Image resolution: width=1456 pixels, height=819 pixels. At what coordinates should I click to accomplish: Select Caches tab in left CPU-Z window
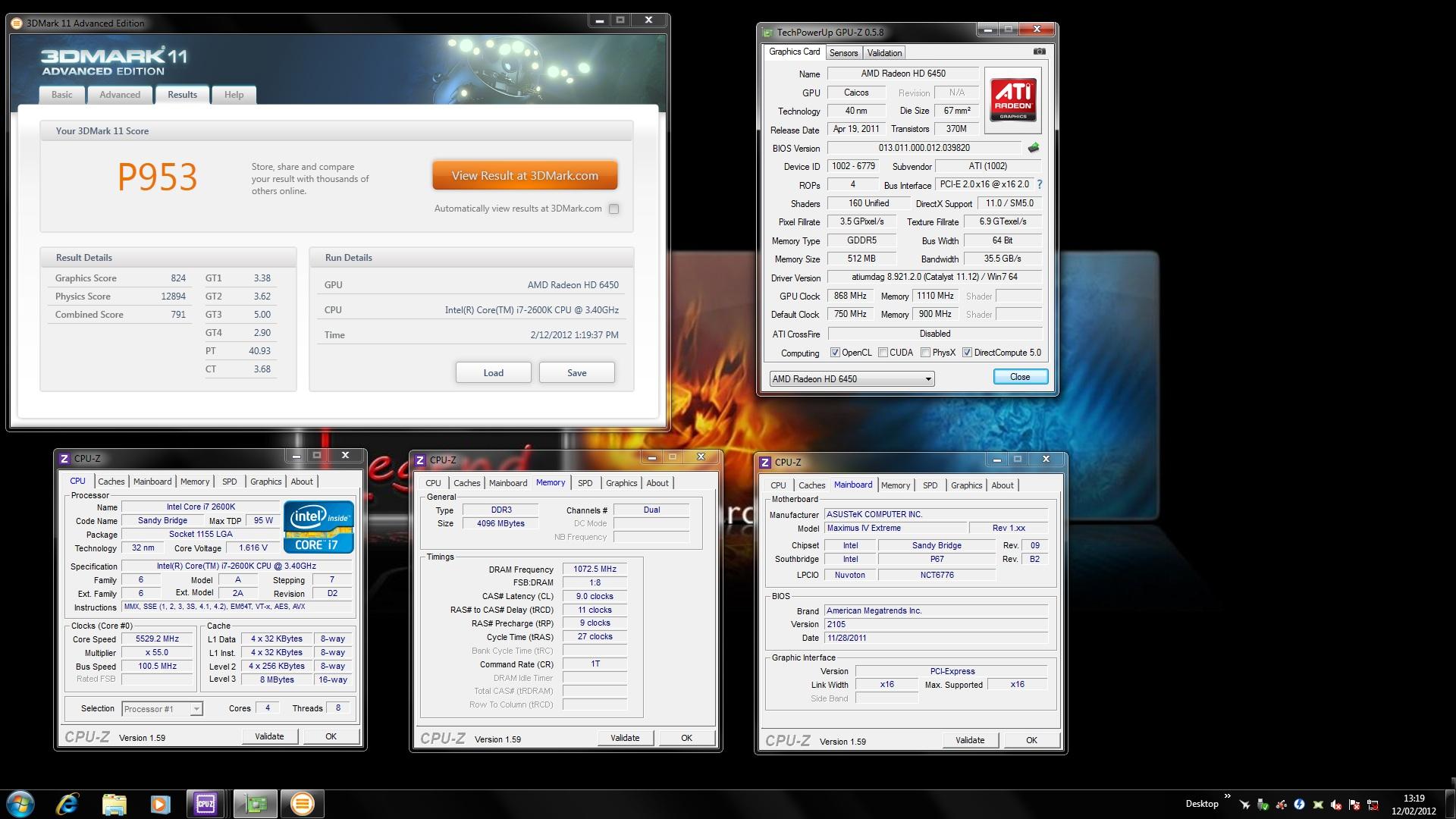[x=111, y=482]
